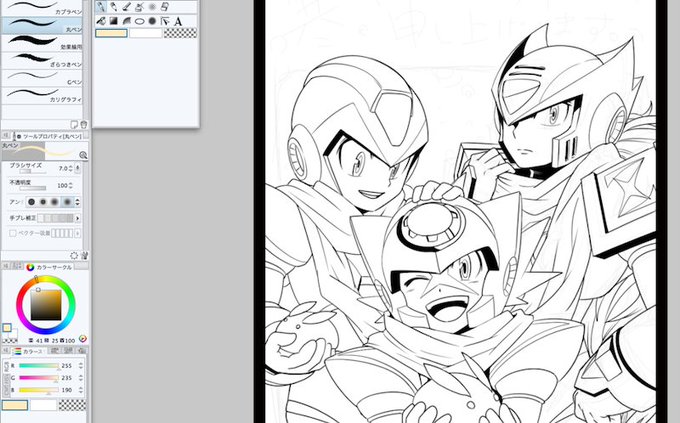Click the color circle HSV switch icon
The image size is (680, 423).
coord(83,339)
